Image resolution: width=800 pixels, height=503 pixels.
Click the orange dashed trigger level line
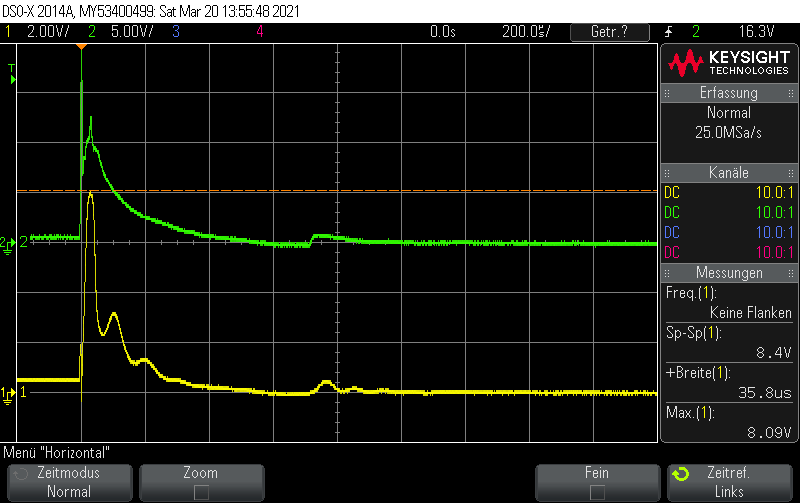coord(337,191)
